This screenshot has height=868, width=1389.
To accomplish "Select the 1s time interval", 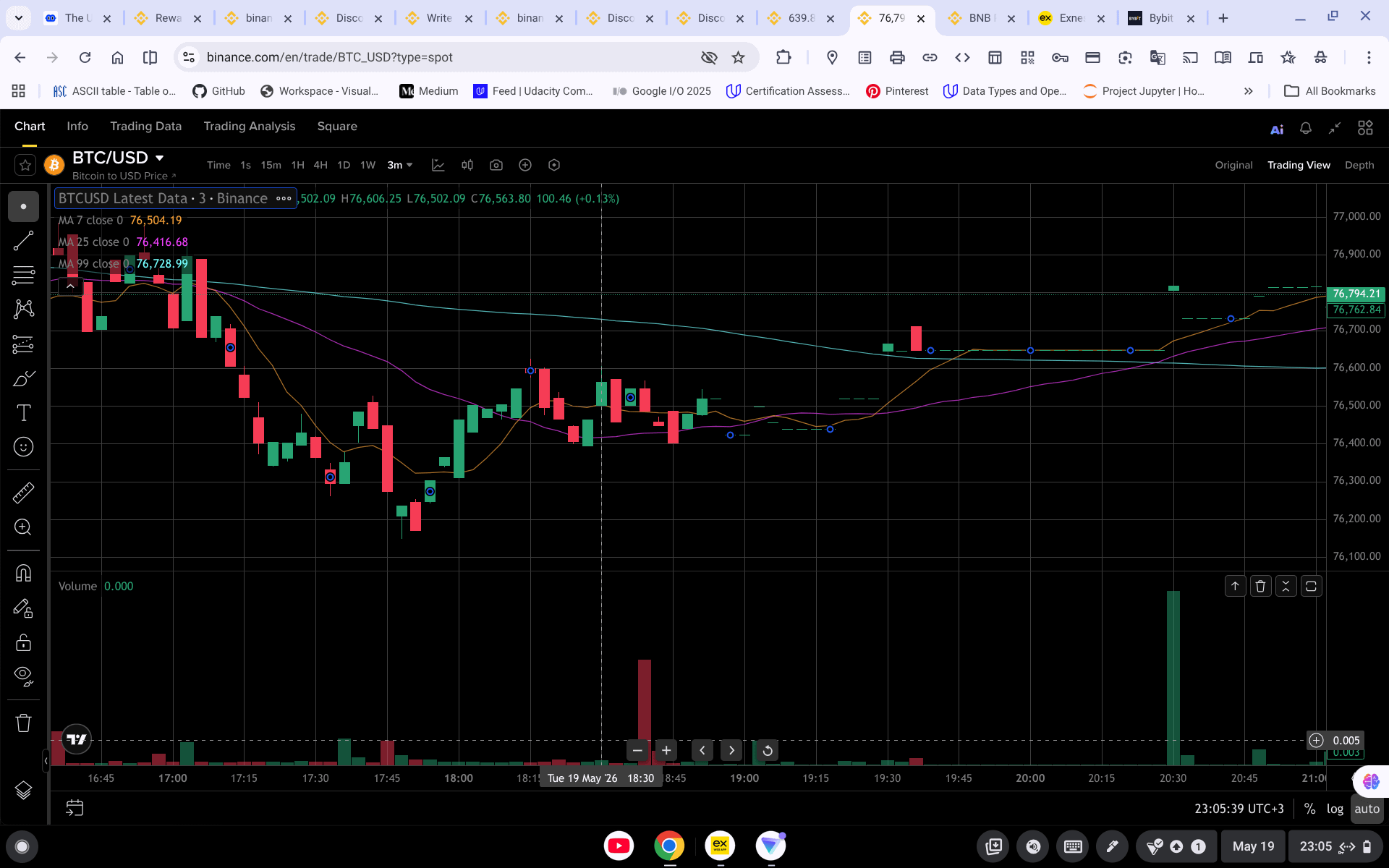I will tap(245, 165).
